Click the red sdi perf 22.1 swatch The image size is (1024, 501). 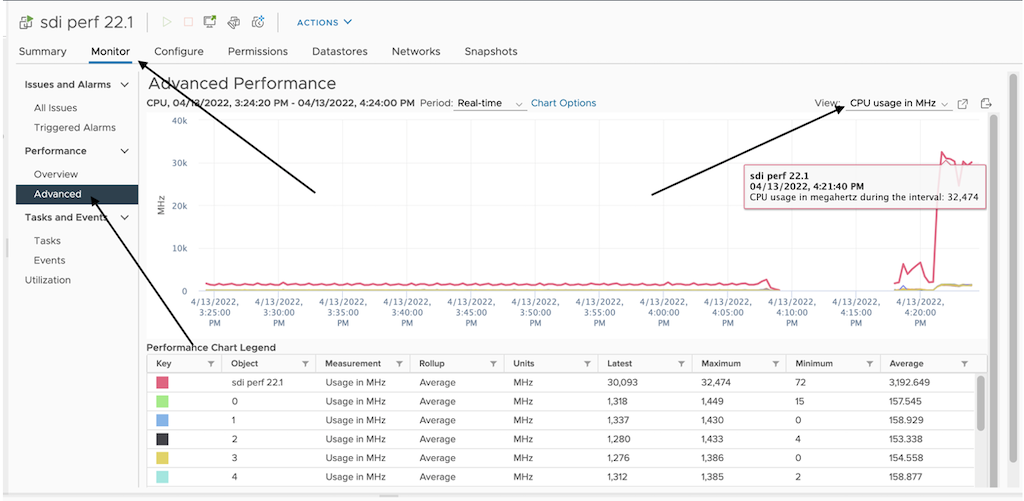point(162,383)
